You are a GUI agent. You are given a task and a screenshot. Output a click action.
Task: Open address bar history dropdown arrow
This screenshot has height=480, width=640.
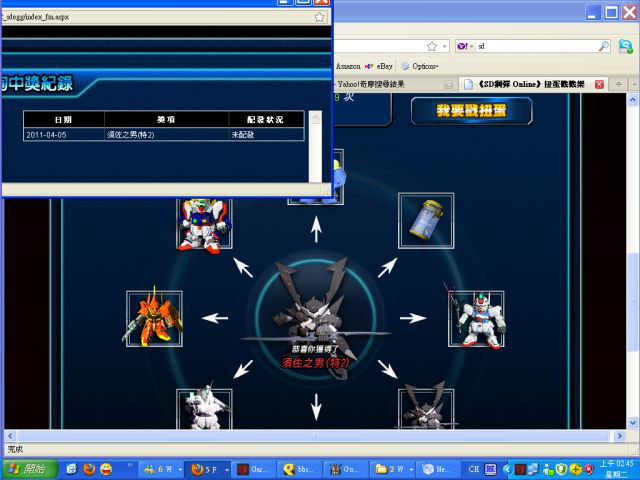coord(444,46)
